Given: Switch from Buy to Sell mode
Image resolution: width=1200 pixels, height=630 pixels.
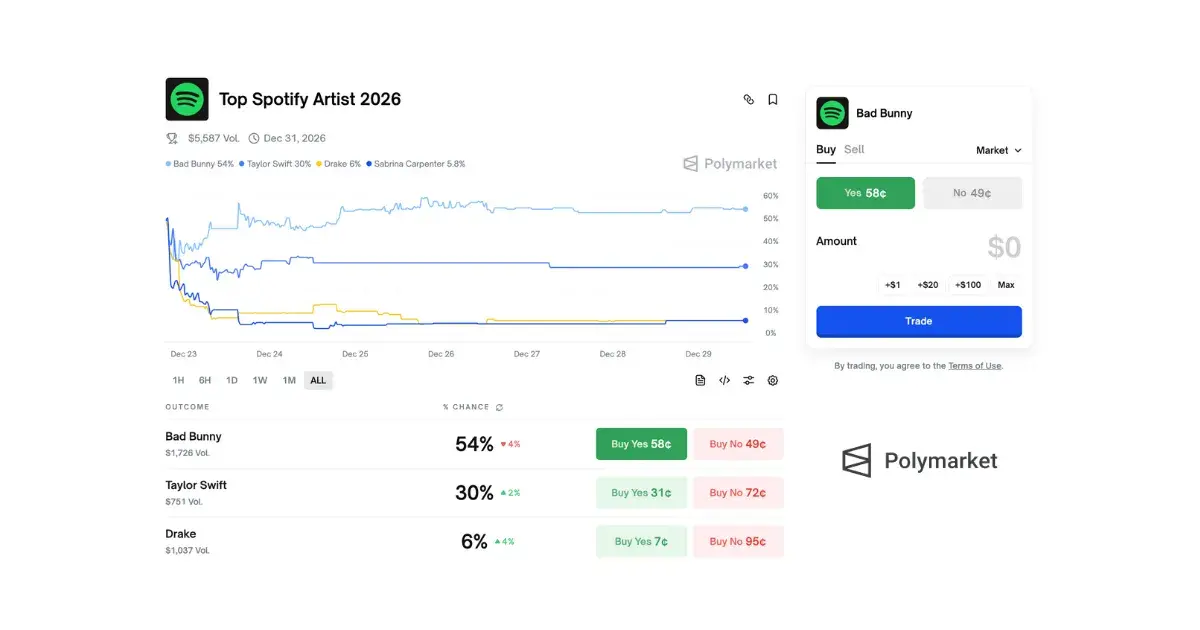Looking at the screenshot, I should (852, 149).
